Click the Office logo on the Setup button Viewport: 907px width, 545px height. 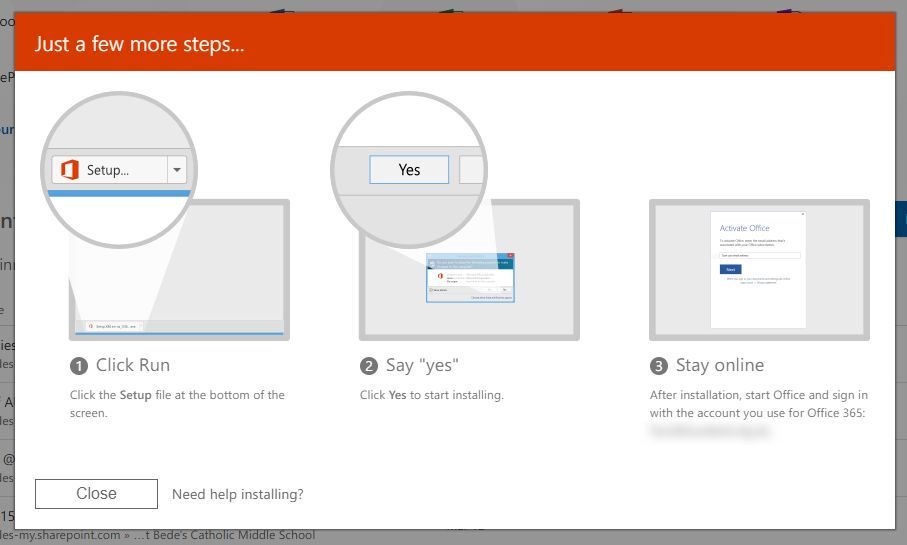pyautogui.click(x=70, y=170)
